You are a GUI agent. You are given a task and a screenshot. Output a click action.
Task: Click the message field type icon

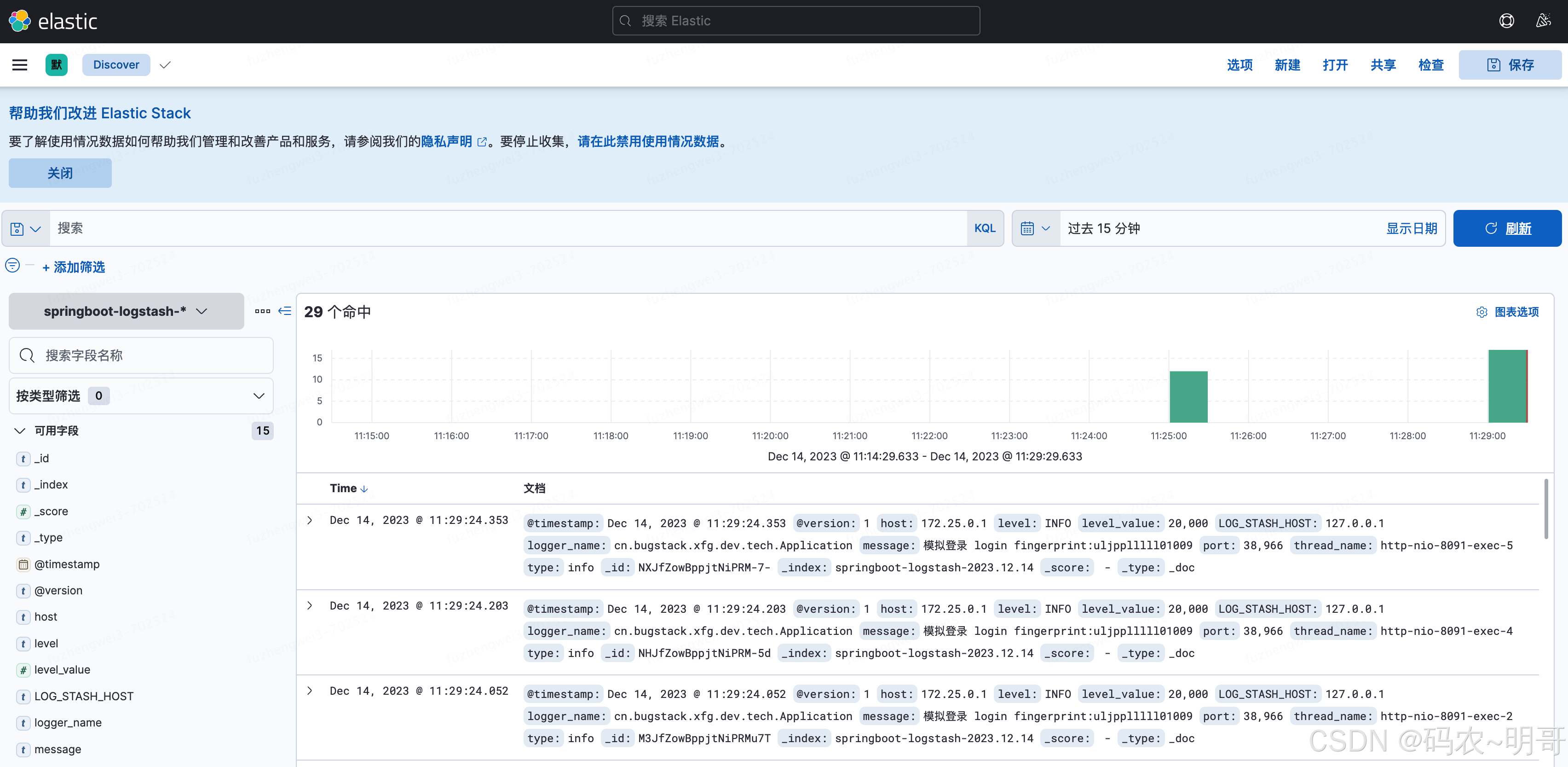[x=23, y=750]
